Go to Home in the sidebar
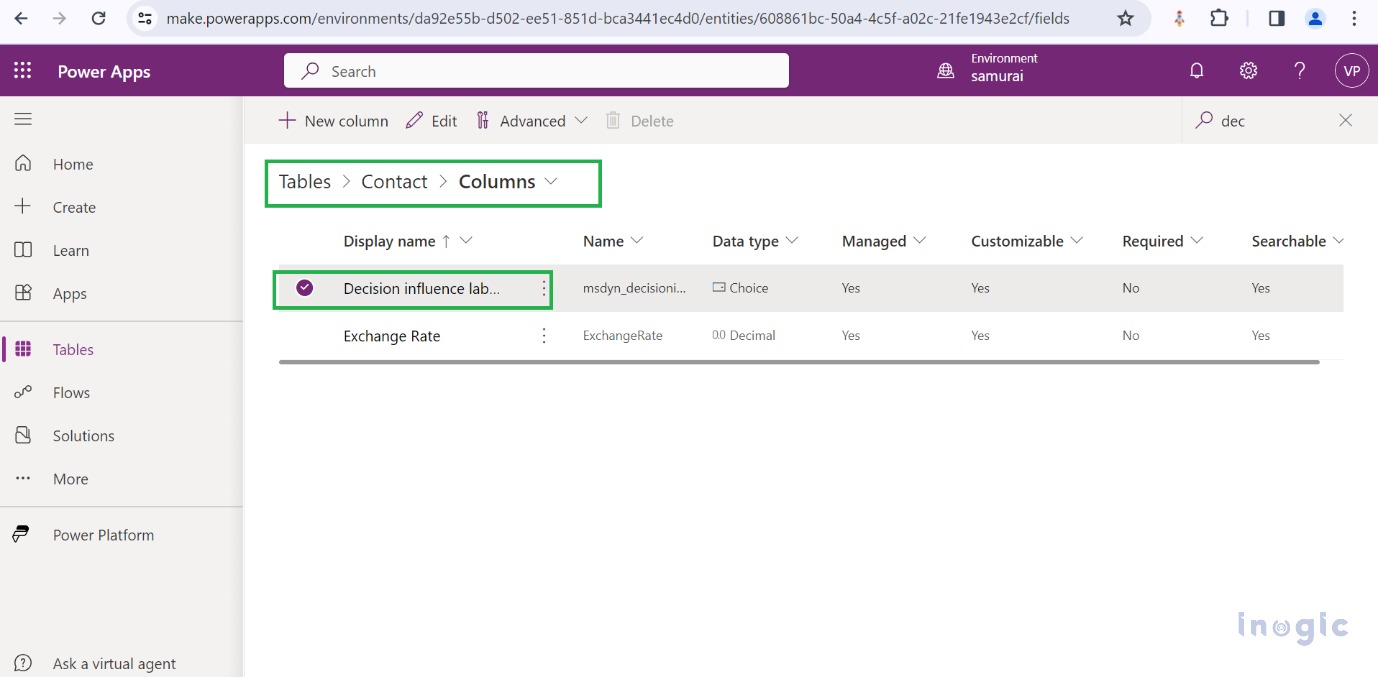 [x=73, y=164]
